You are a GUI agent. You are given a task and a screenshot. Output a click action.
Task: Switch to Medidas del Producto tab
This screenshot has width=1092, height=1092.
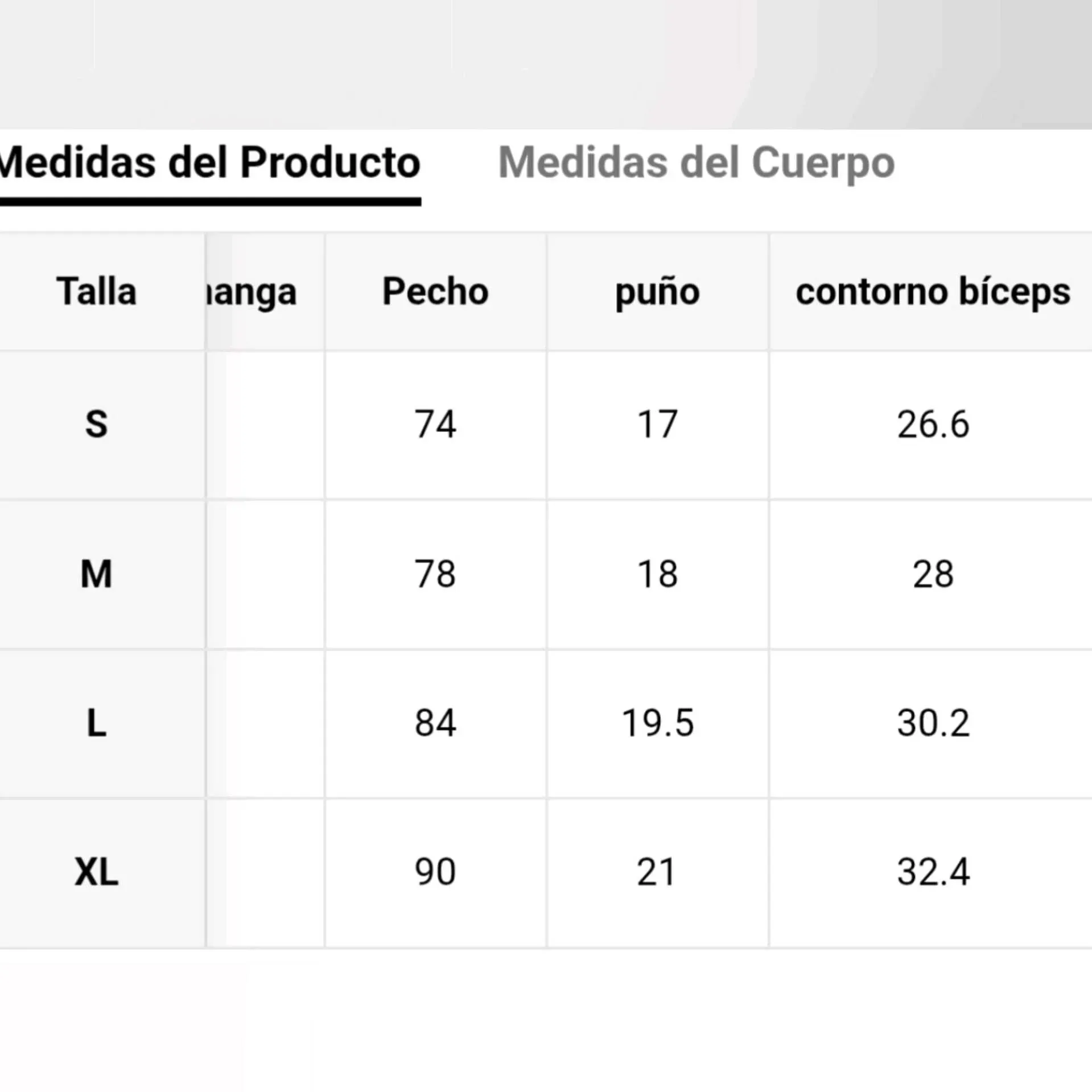click(209, 163)
